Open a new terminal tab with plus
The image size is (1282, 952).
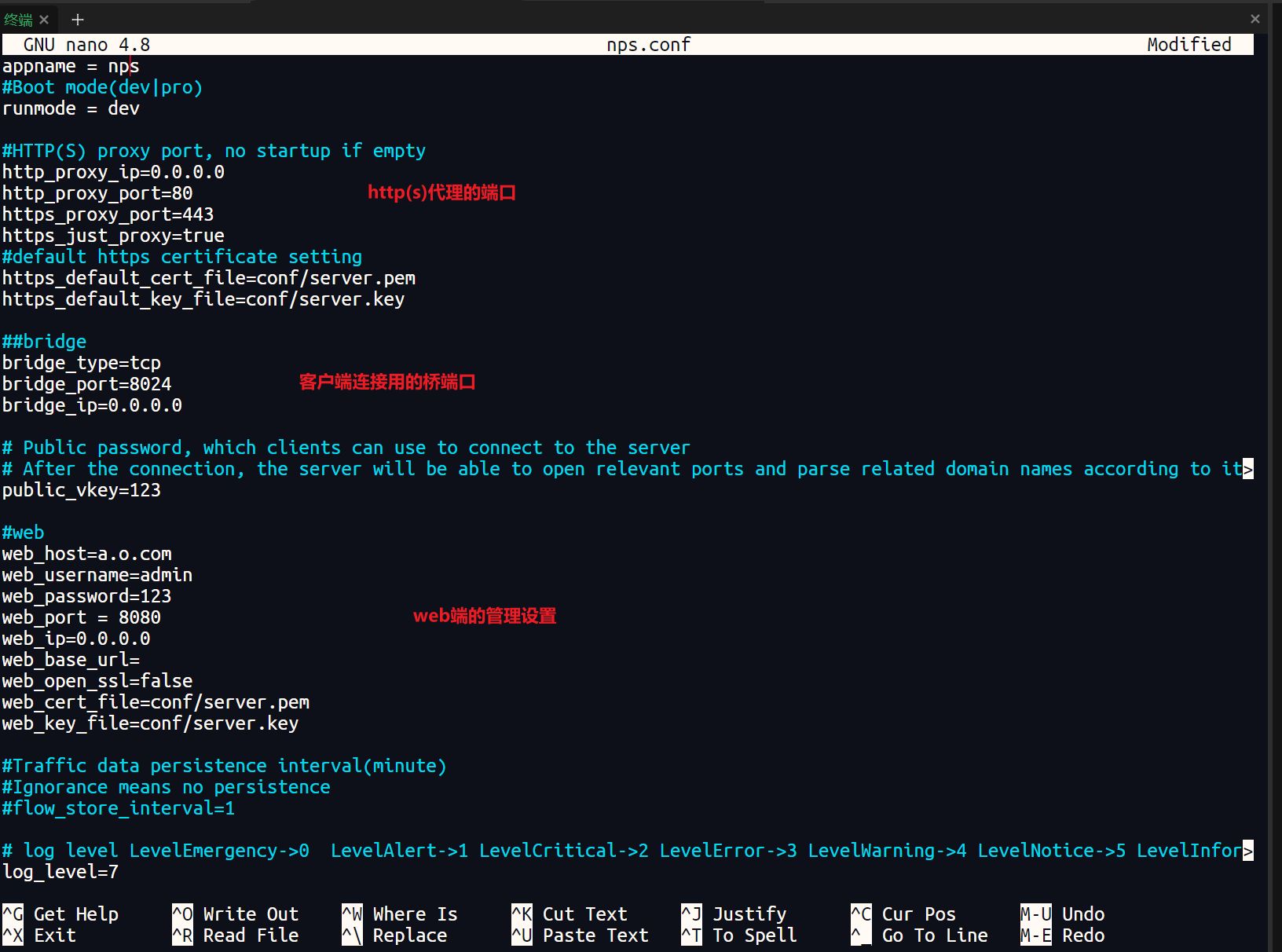77,20
